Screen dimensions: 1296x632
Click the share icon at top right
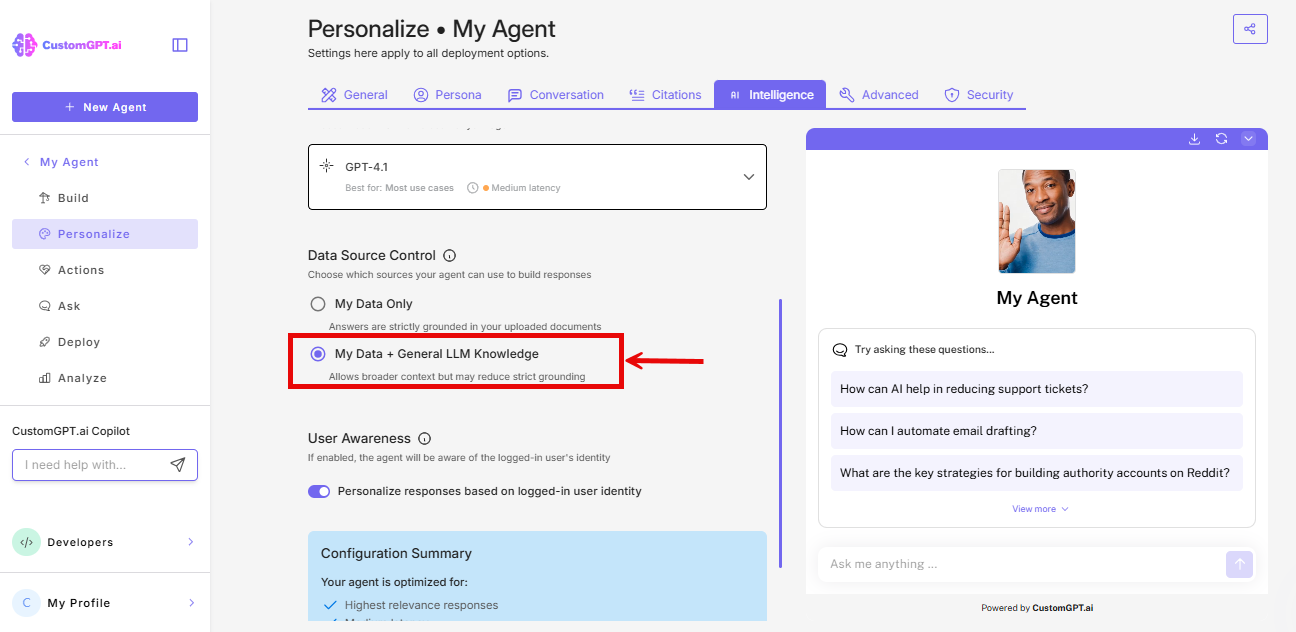(x=1250, y=28)
